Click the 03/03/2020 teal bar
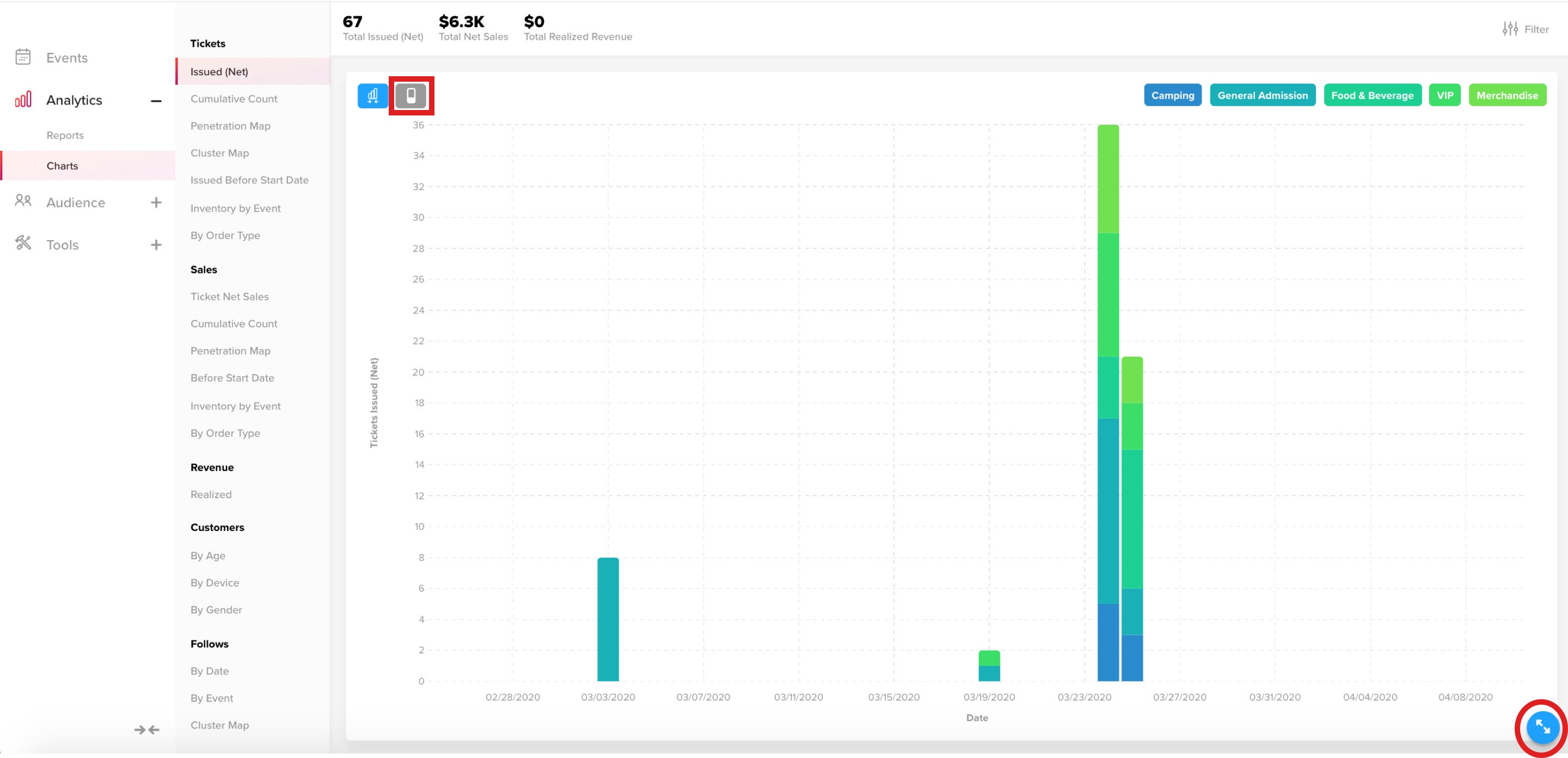Image resolution: width=1568 pixels, height=758 pixels. click(608, 619)
